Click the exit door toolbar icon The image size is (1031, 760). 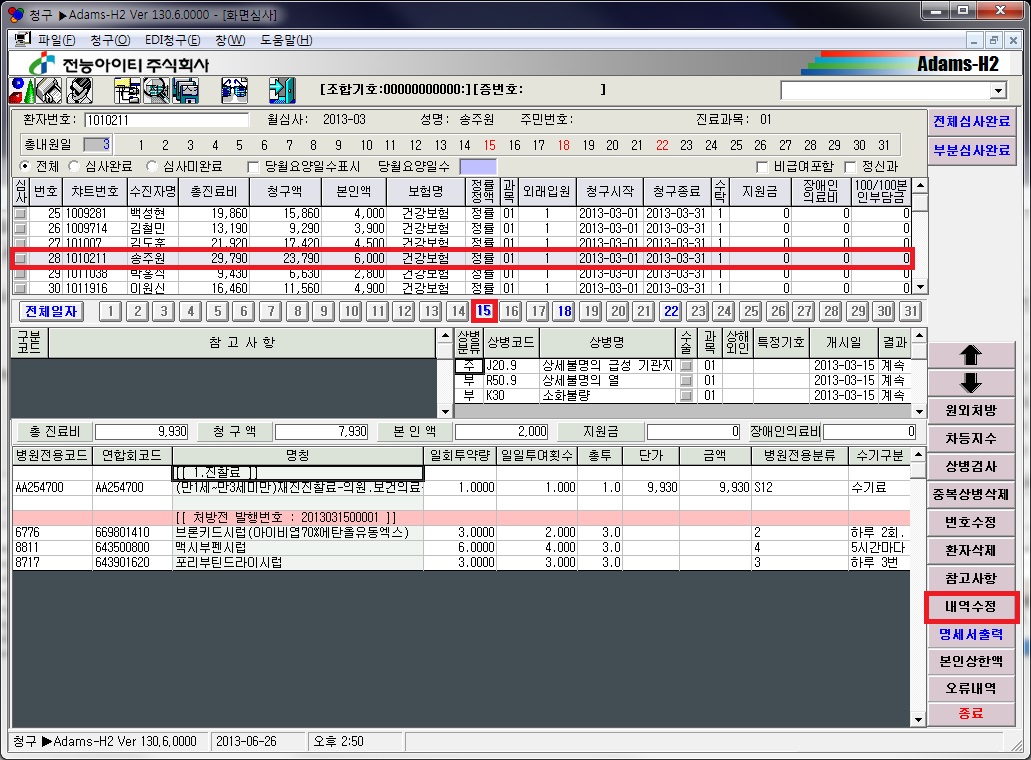[x=282, y=90]
